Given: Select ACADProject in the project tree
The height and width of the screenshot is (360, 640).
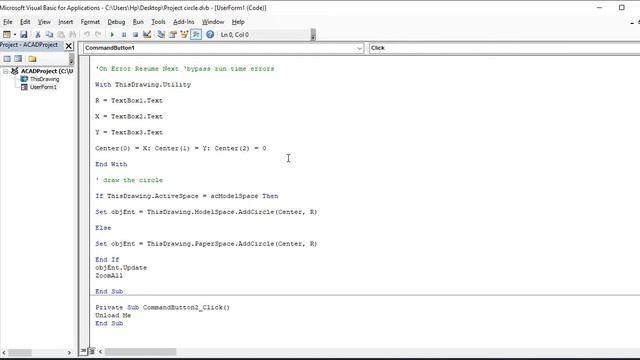Looking at the screenshot, I should 47,71.
